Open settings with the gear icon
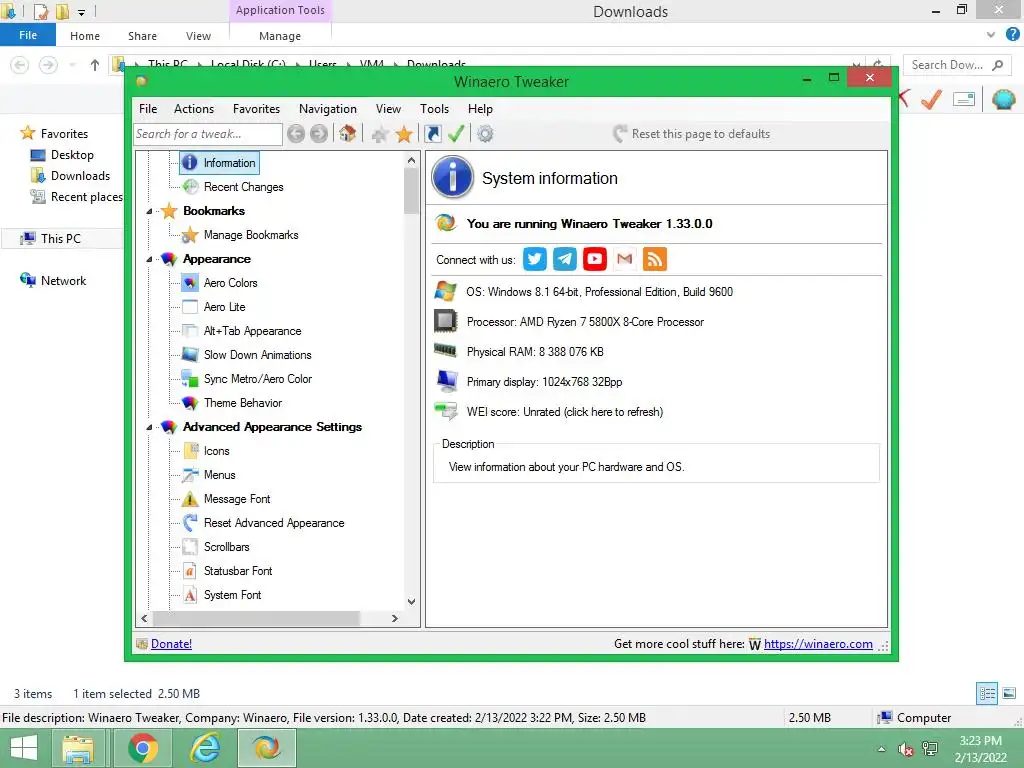 (485, 134)
